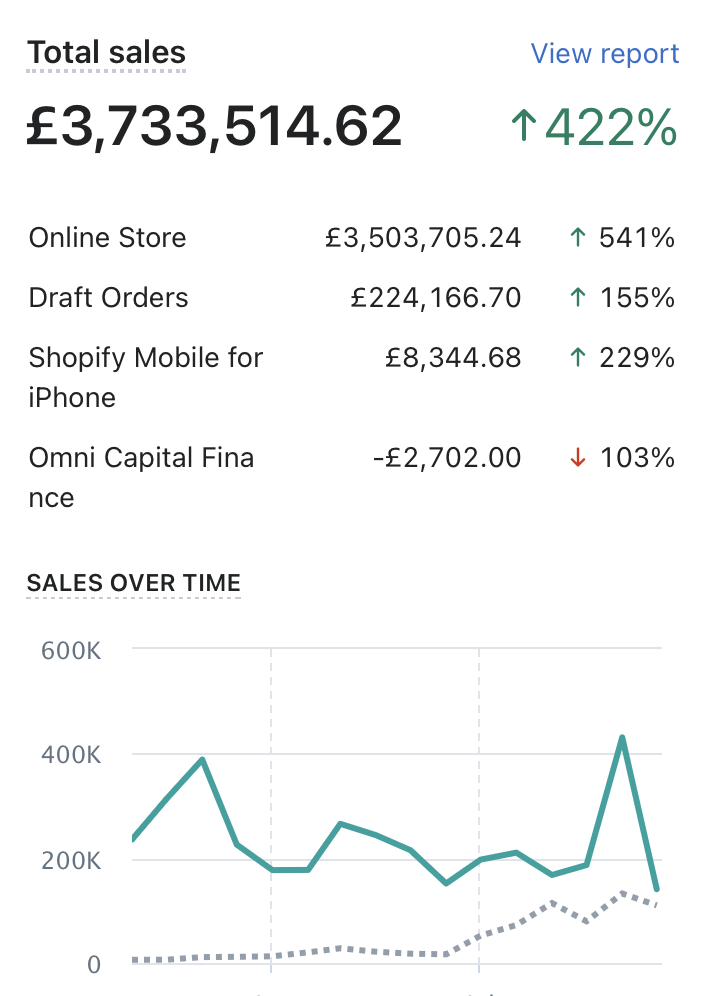
Task: Click the red down arrow beside 103%
Action: pos(576,458)
